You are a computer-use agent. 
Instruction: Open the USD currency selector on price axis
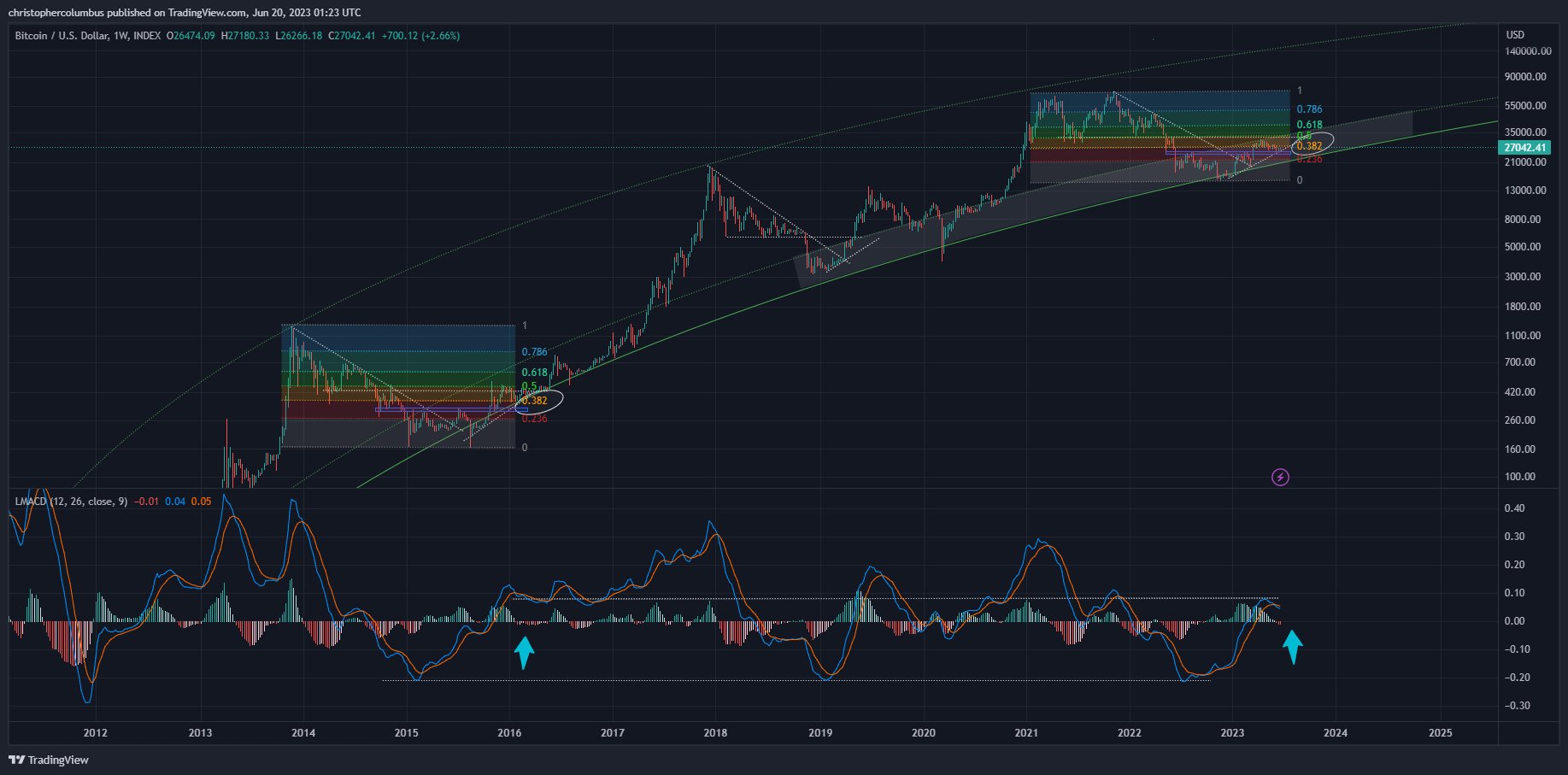(x=1515, y=35)
